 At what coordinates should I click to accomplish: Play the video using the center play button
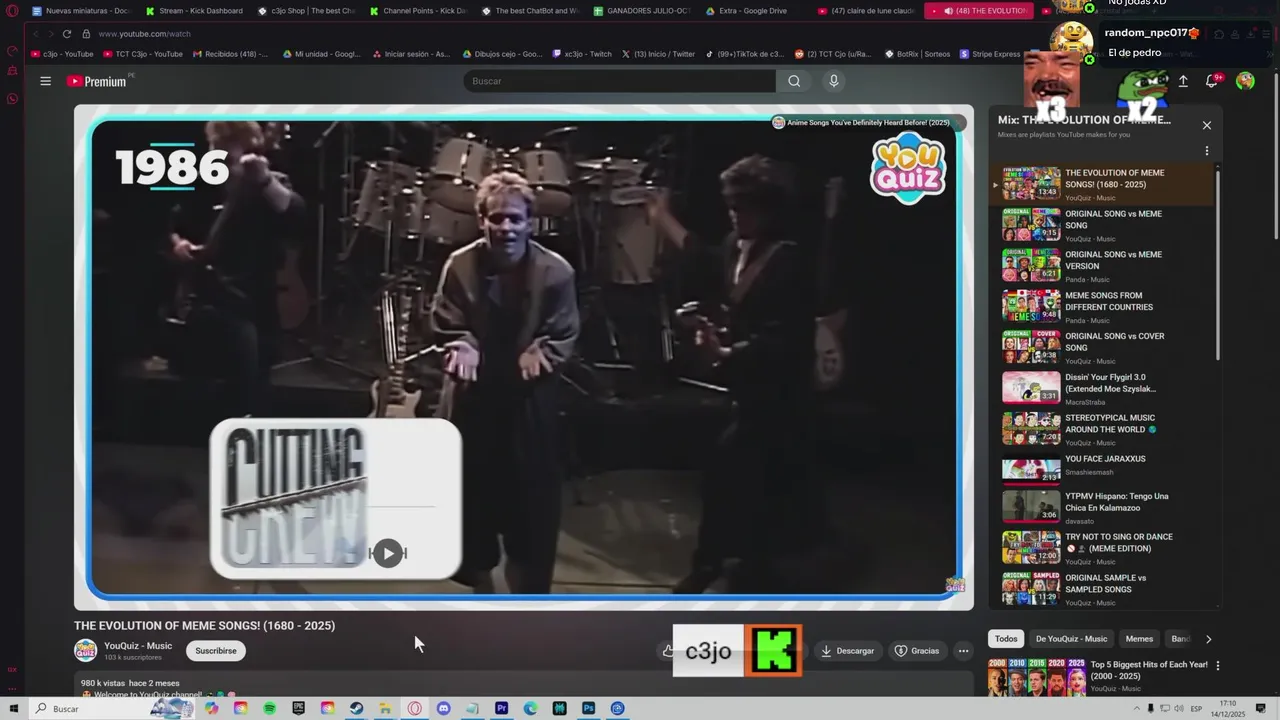[x=388, y=553]
